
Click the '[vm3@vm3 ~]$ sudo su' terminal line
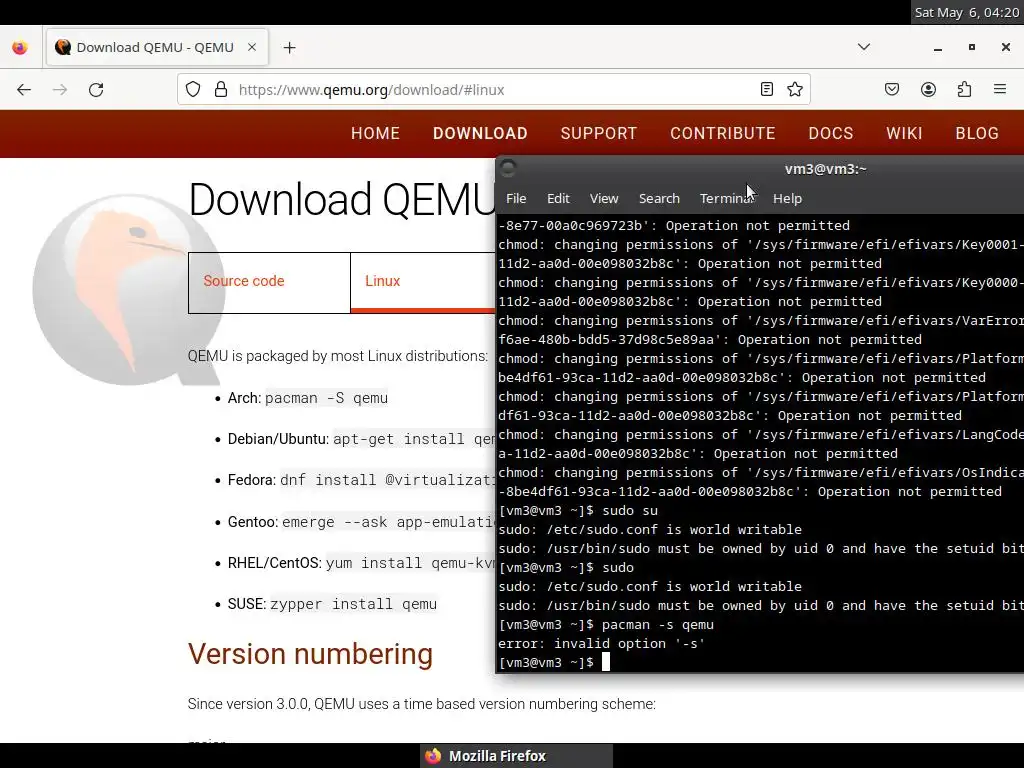(578, 510)
